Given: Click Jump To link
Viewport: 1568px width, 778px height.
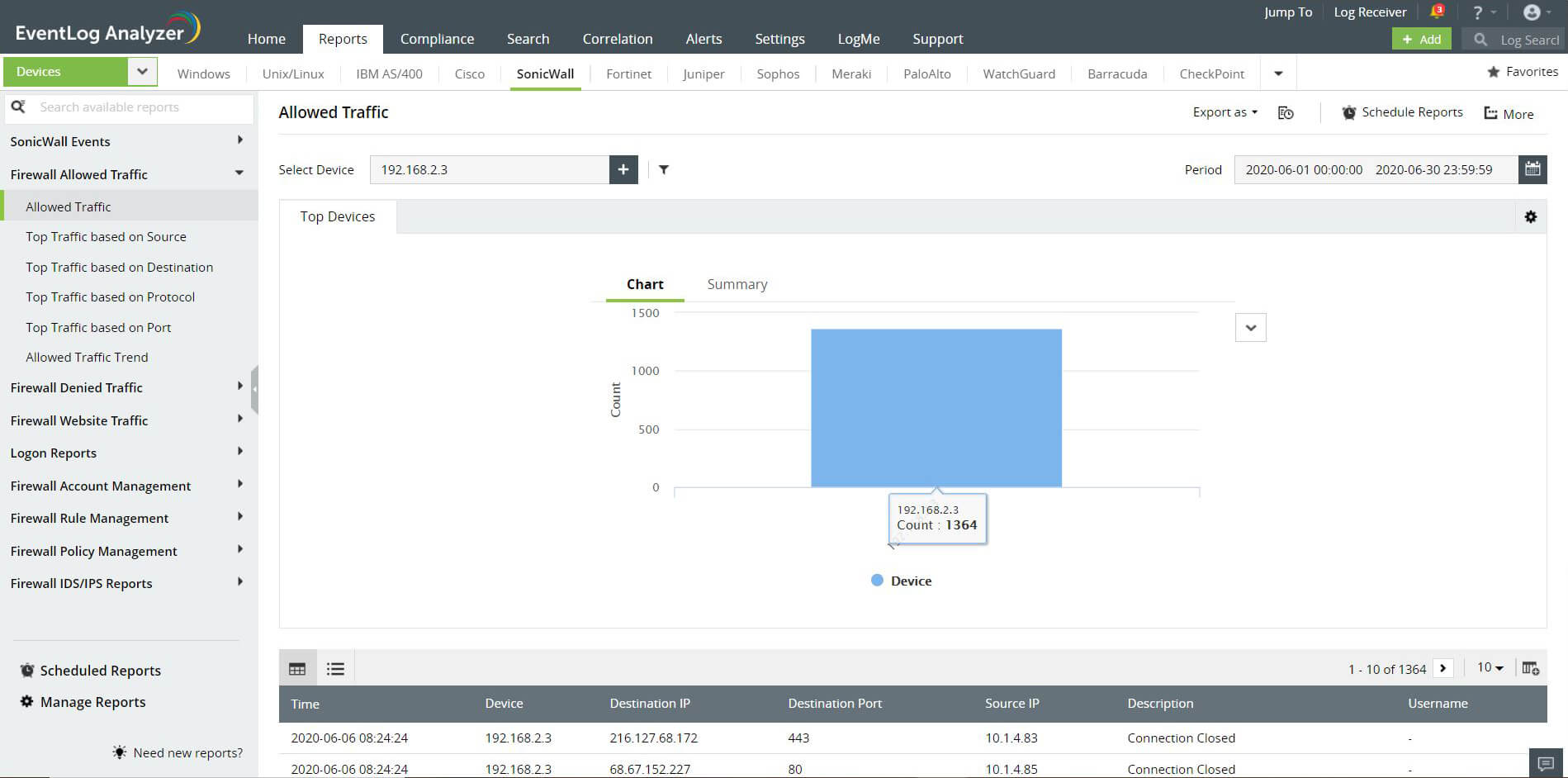Looking at the screenshot, I should 1288,12.
